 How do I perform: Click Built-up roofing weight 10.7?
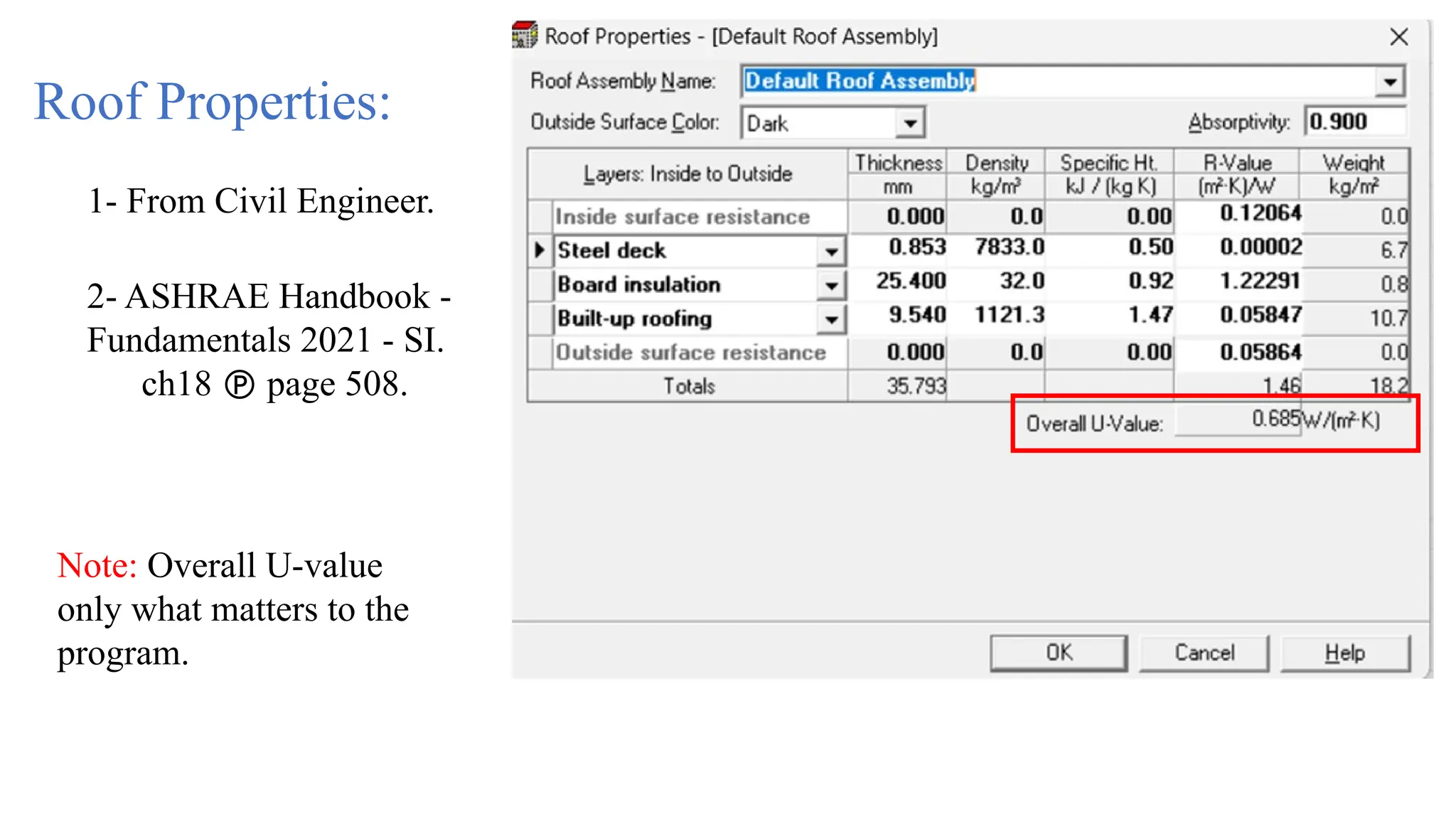(1355, 318)
